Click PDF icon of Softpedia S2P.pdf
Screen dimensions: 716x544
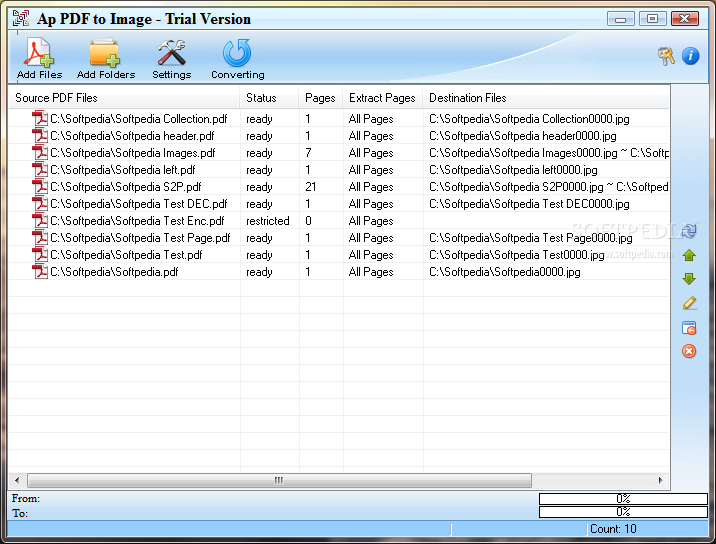coord(40,187)
